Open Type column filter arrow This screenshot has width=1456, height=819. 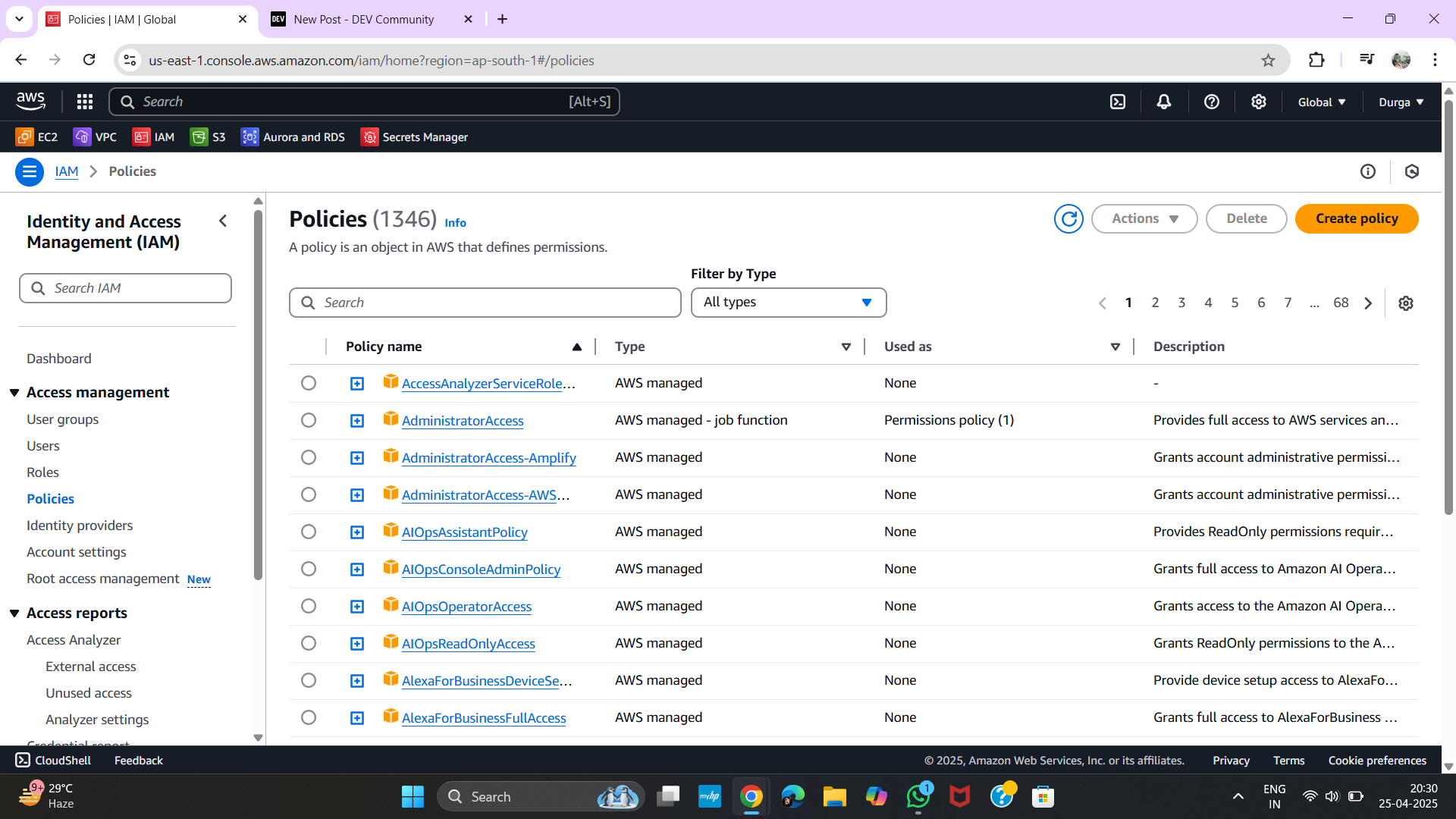846,347
